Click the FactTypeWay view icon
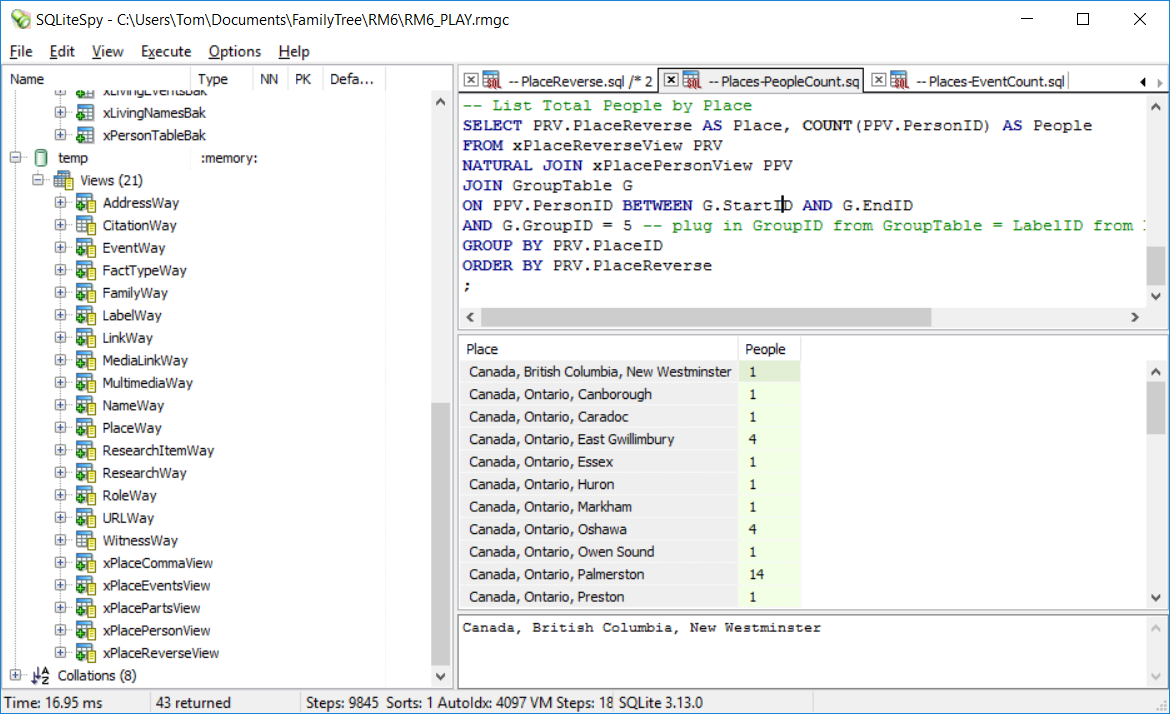Screen dimensions: 1170x714 (86, 270)
